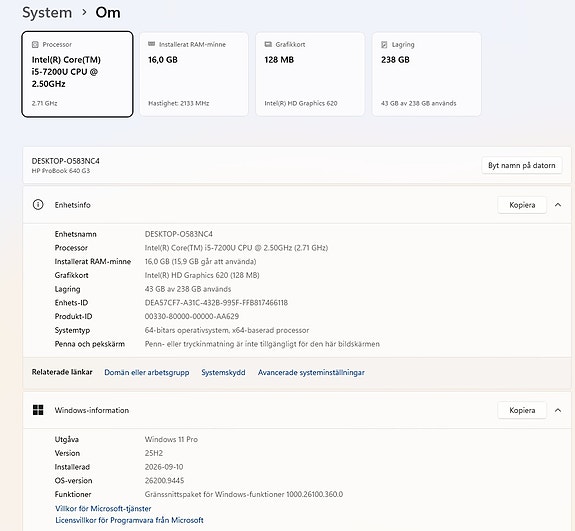This screenshot has width=575, height=531.
Task: Select the Processor info card
Action: (x=77, y=74)
